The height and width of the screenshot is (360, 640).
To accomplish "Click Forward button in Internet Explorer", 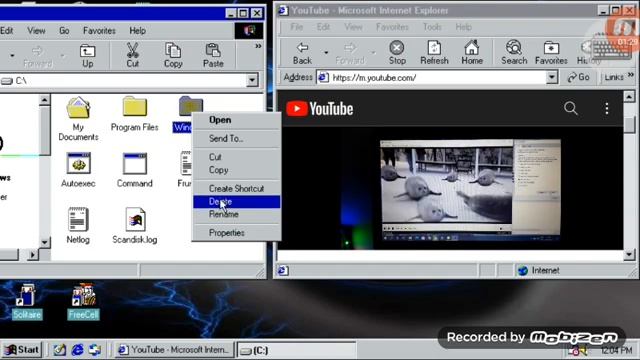I will [349, 53].
